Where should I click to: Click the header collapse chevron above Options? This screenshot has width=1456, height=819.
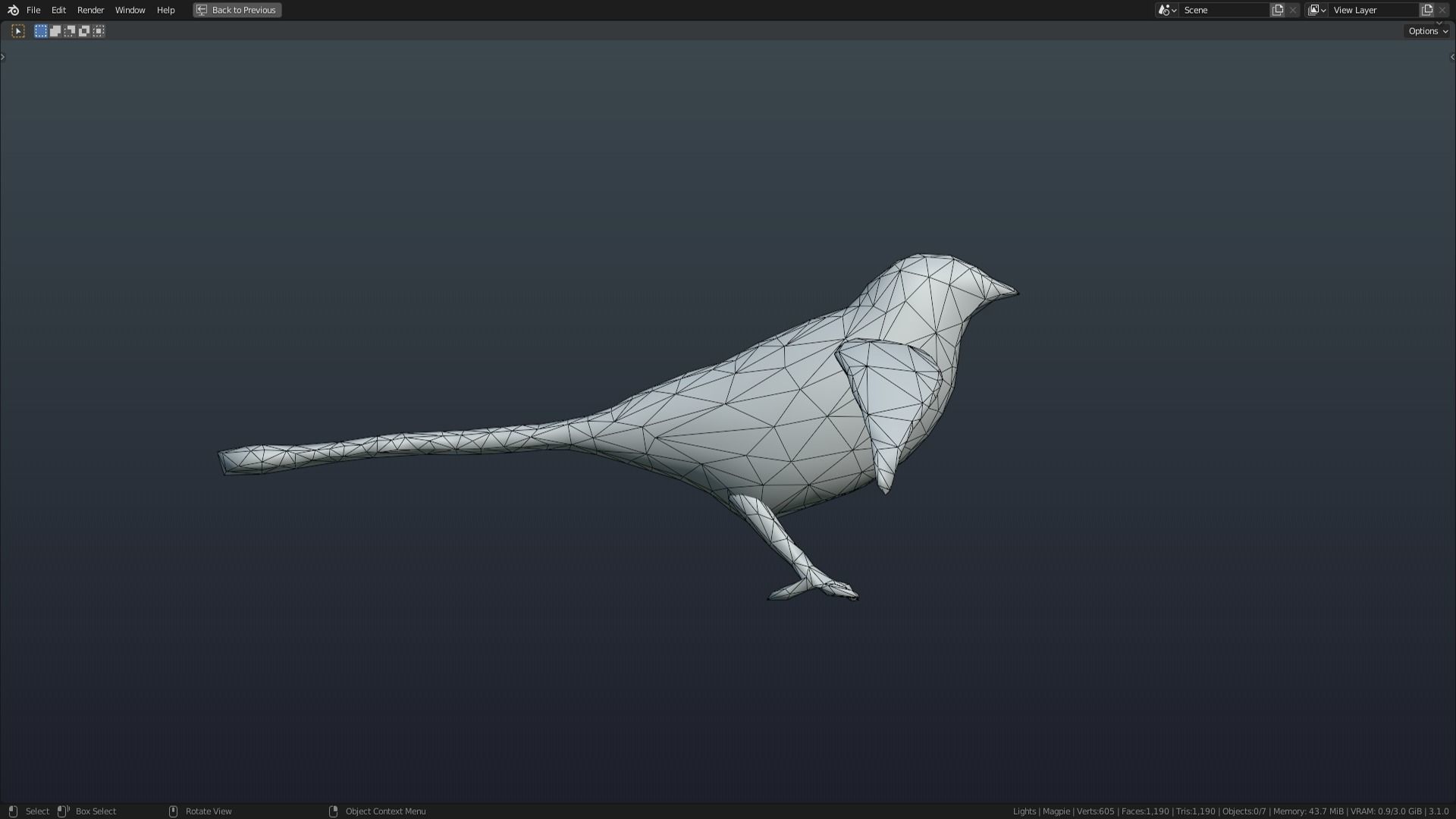[1439, 22]
